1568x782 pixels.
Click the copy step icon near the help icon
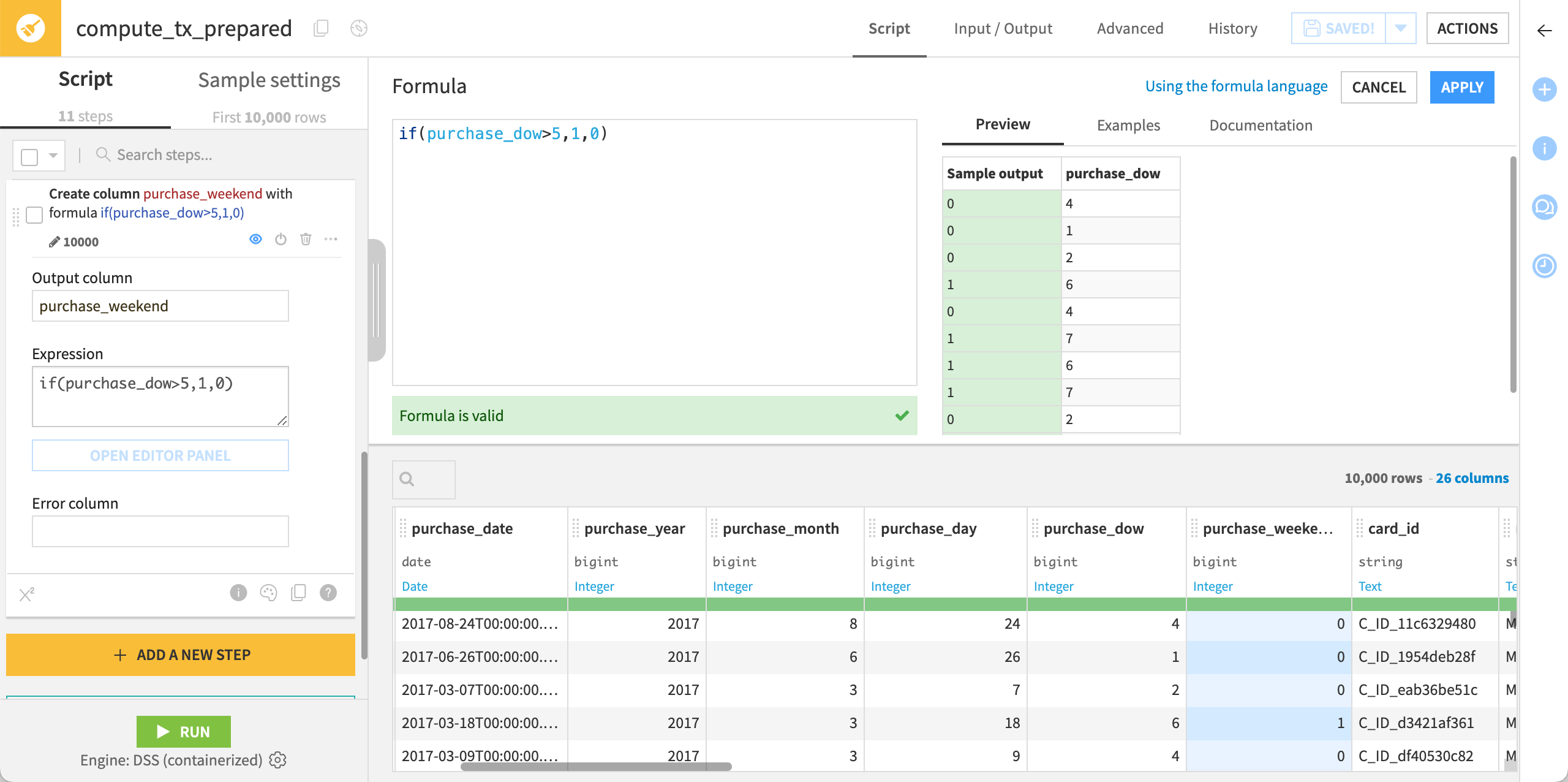[298, 593]
